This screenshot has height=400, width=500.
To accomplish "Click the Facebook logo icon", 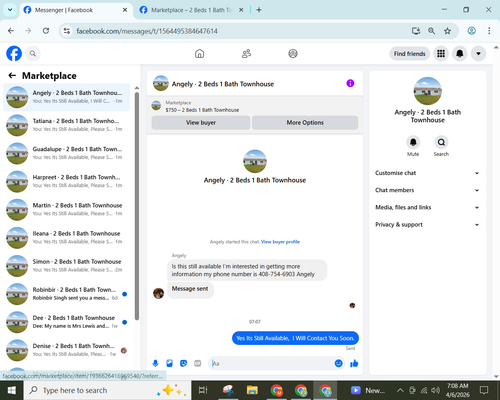I will [x=14, y=53].
